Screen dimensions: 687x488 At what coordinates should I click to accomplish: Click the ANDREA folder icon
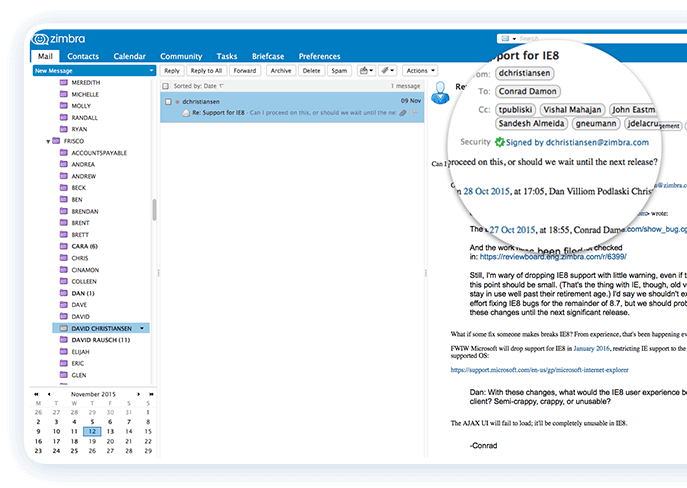click(x=64, y=164)
